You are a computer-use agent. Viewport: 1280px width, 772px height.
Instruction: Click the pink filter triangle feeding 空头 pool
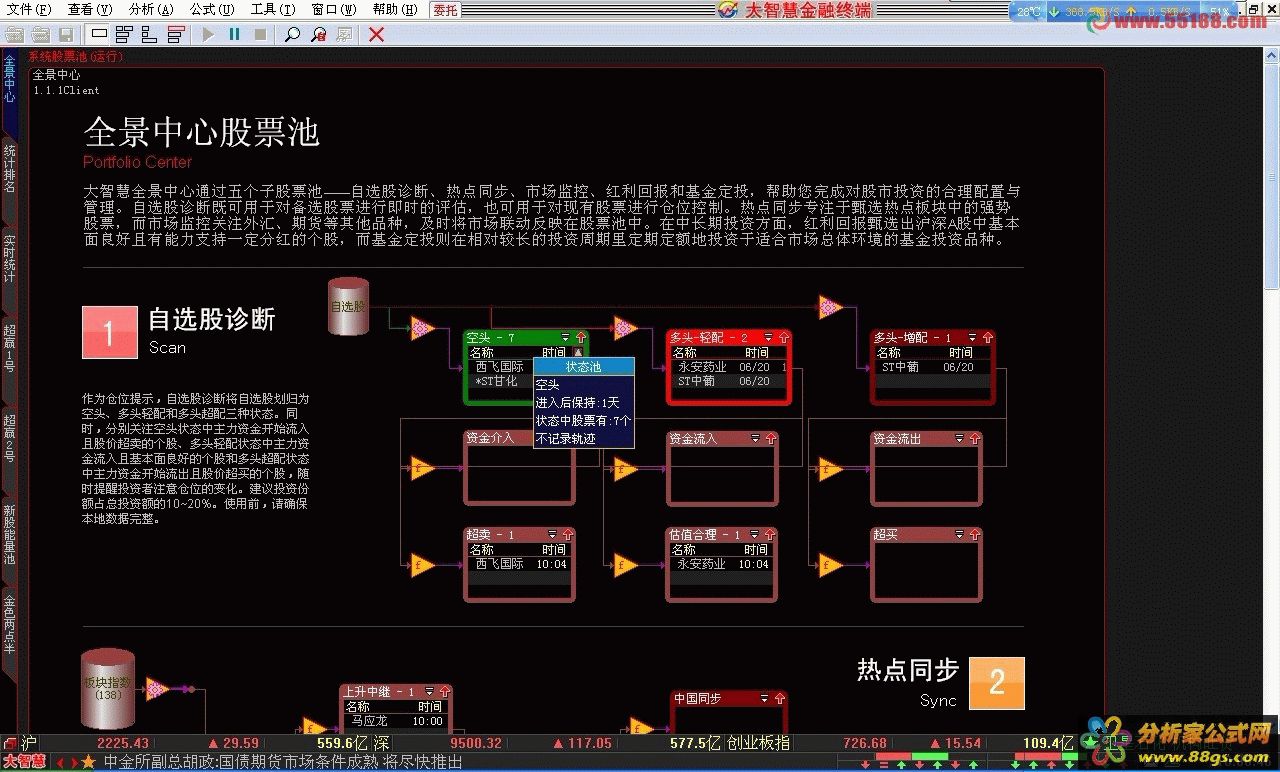point(423,328)
